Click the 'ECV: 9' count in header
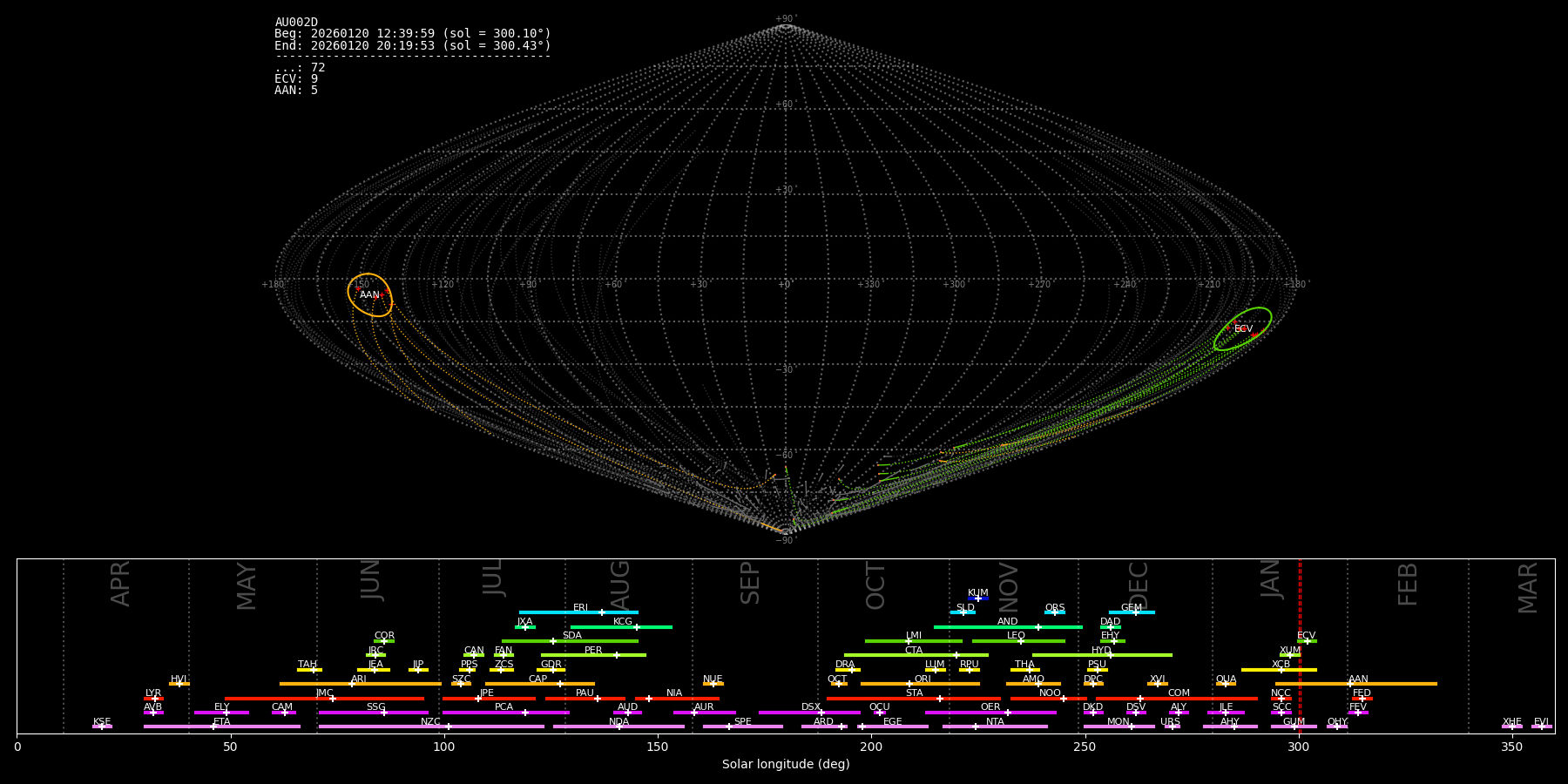The width and height of the screenshot is (1568, 784). [x=296, y=79]
